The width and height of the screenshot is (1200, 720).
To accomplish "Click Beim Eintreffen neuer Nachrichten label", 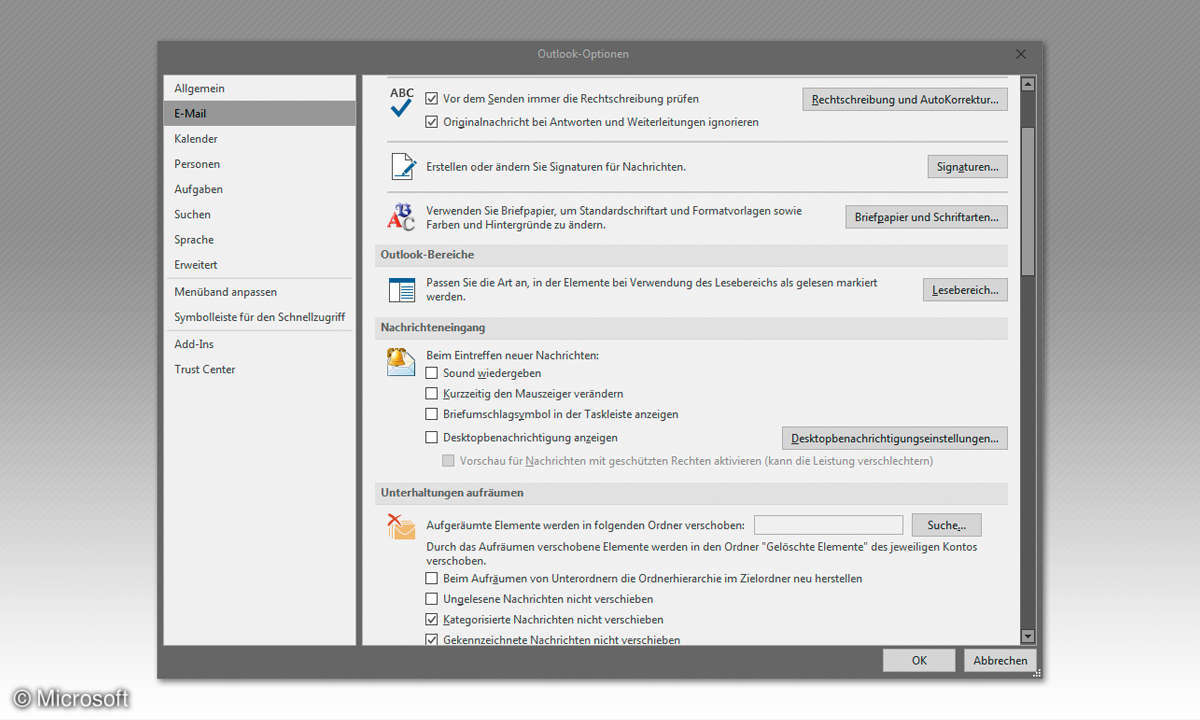I will point(512,355).
